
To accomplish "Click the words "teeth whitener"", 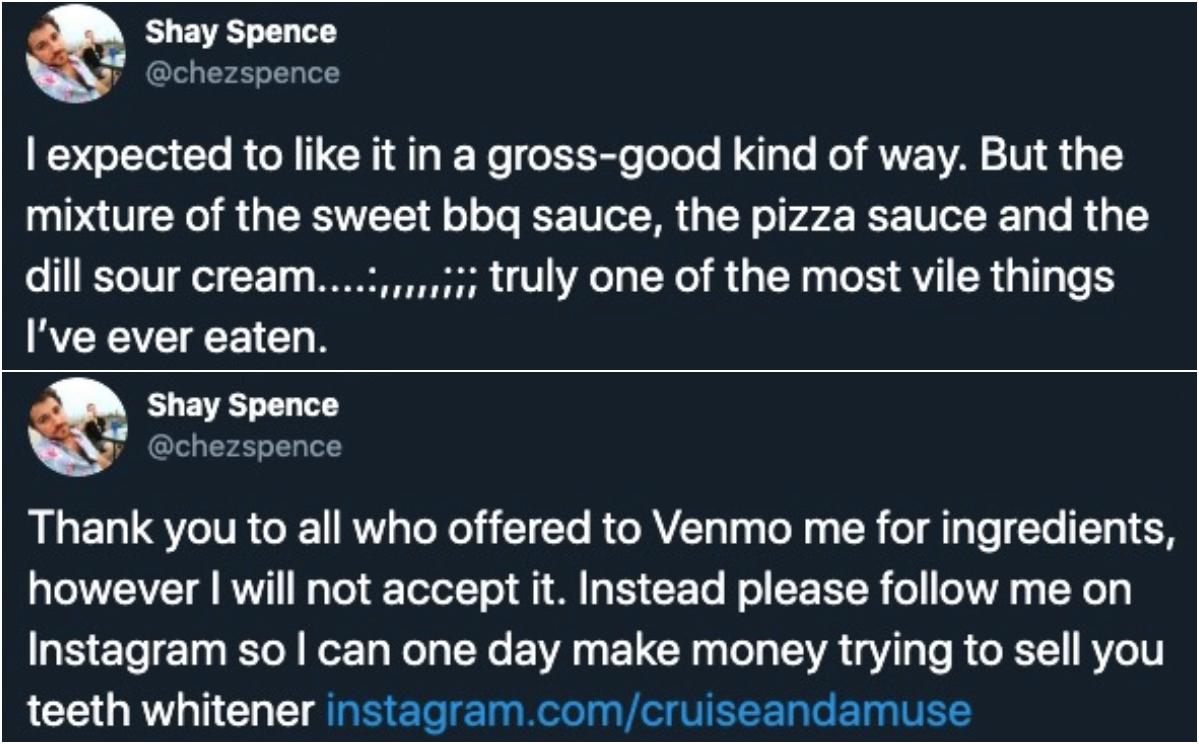I will click(171, 710).
